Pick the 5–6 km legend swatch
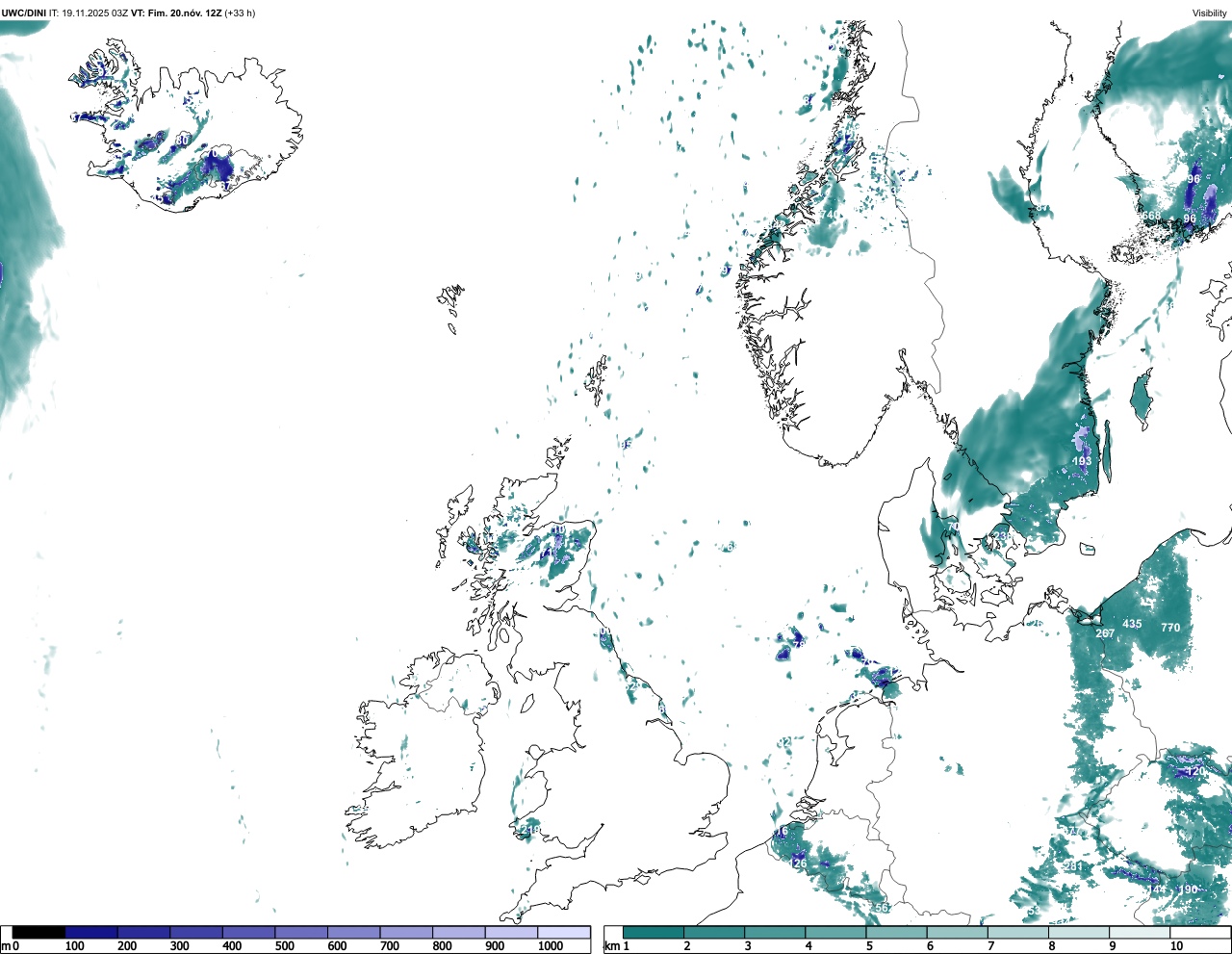The height and width of the screenshot is (954, 1232). 896,932
